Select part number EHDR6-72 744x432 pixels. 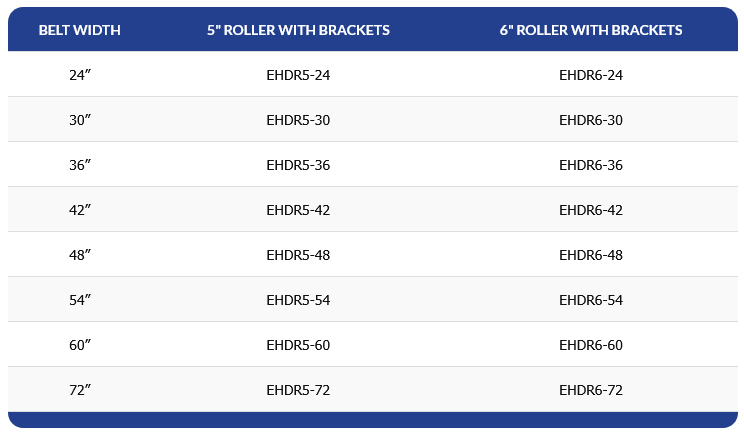click(591, 390)
